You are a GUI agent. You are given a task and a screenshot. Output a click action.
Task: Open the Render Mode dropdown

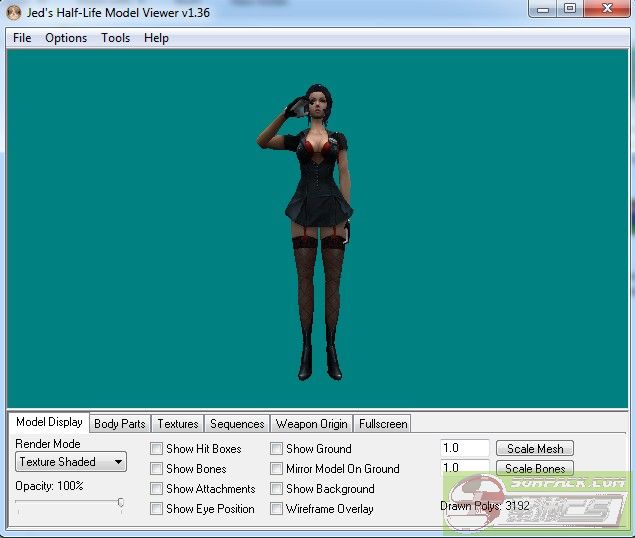[x=71, y=462]
